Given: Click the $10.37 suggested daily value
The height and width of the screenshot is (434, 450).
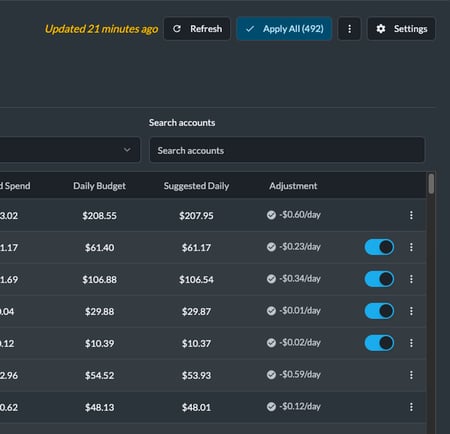Looking at the screenshot, I should pos(196,343).
